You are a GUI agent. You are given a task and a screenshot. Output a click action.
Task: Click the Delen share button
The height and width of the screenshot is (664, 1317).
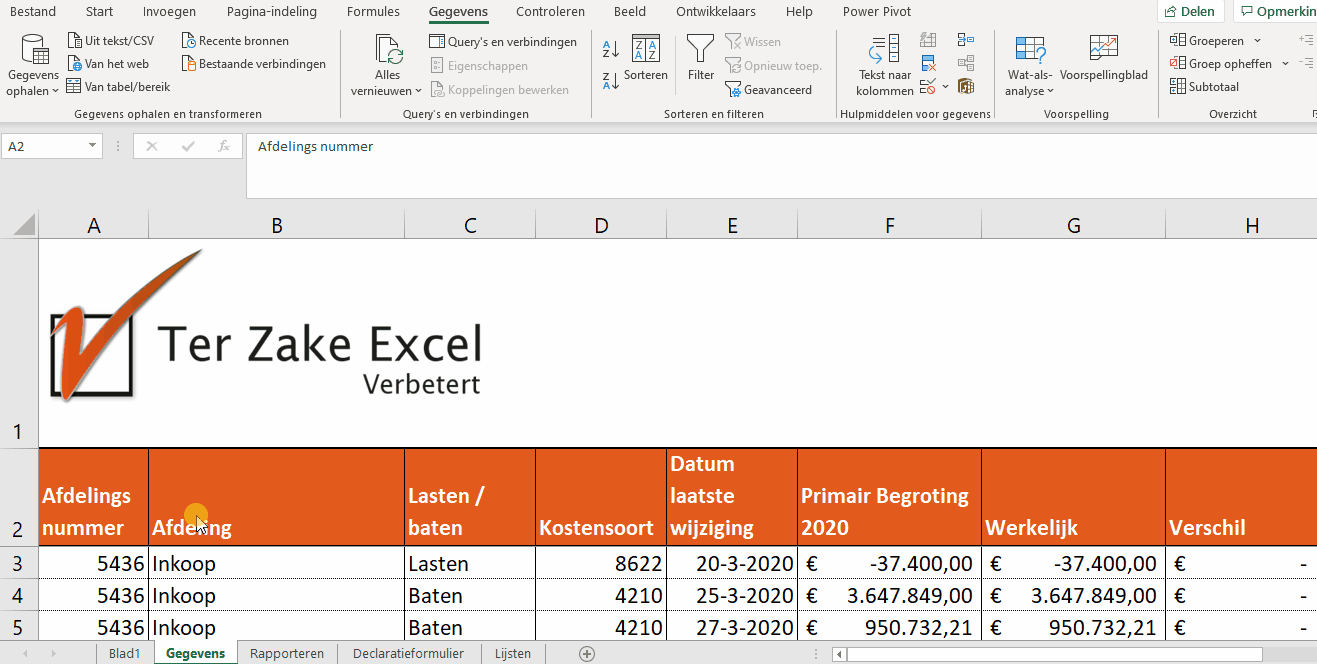(1191, 12)
